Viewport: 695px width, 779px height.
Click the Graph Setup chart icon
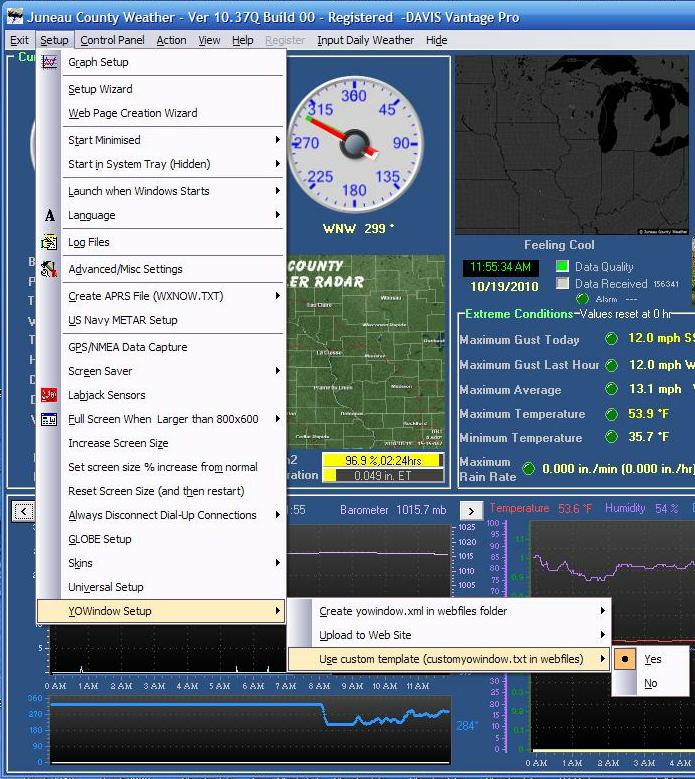point(49,62)
